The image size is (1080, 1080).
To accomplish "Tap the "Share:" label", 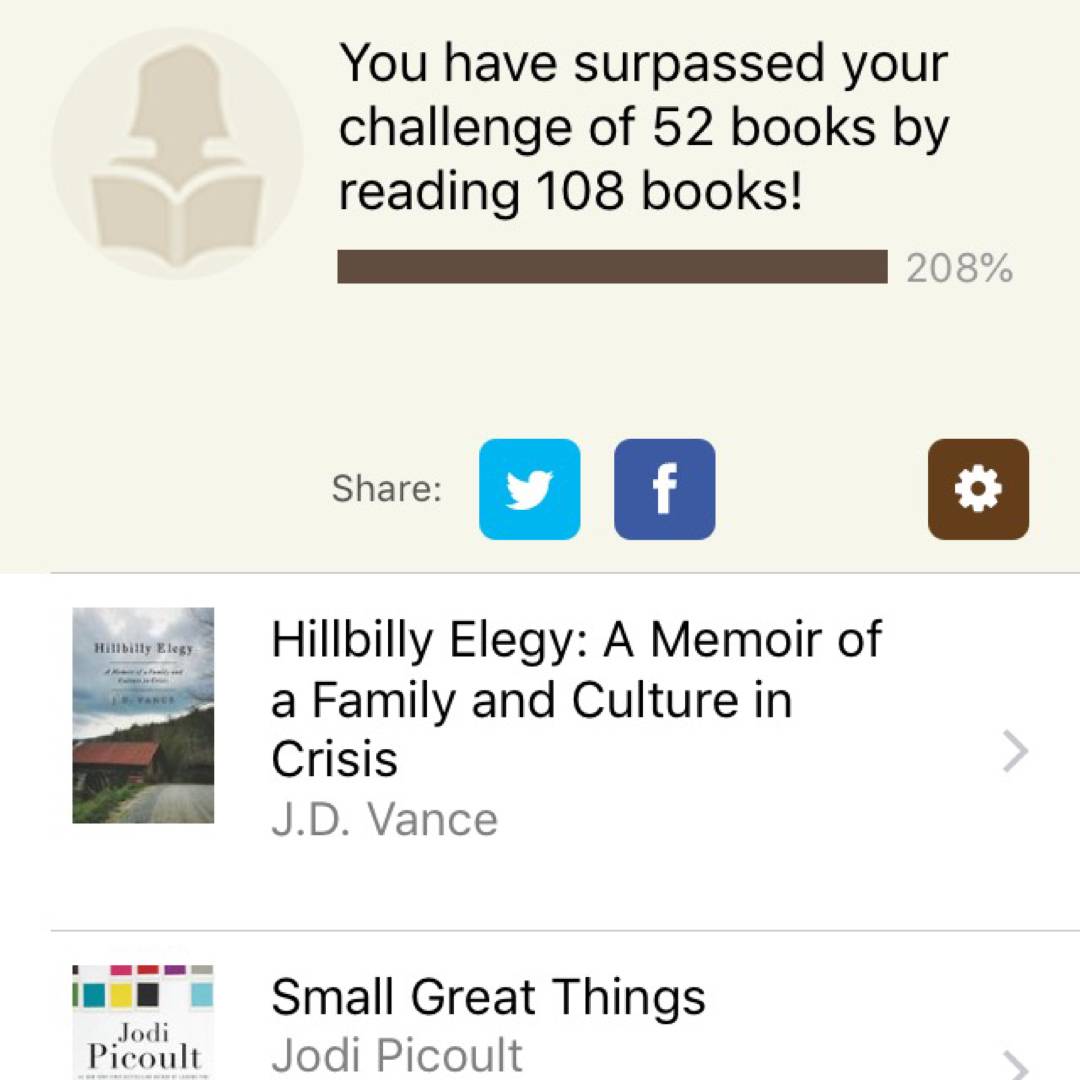I will (386, 489).
